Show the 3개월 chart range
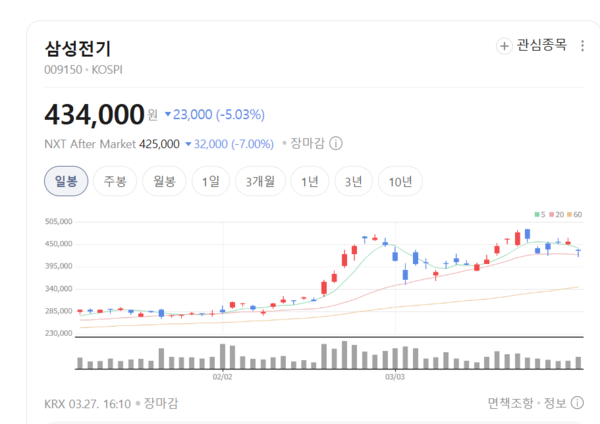Viewport: 600px width, 424px height. pyautogui.click(x=260, y=181)
